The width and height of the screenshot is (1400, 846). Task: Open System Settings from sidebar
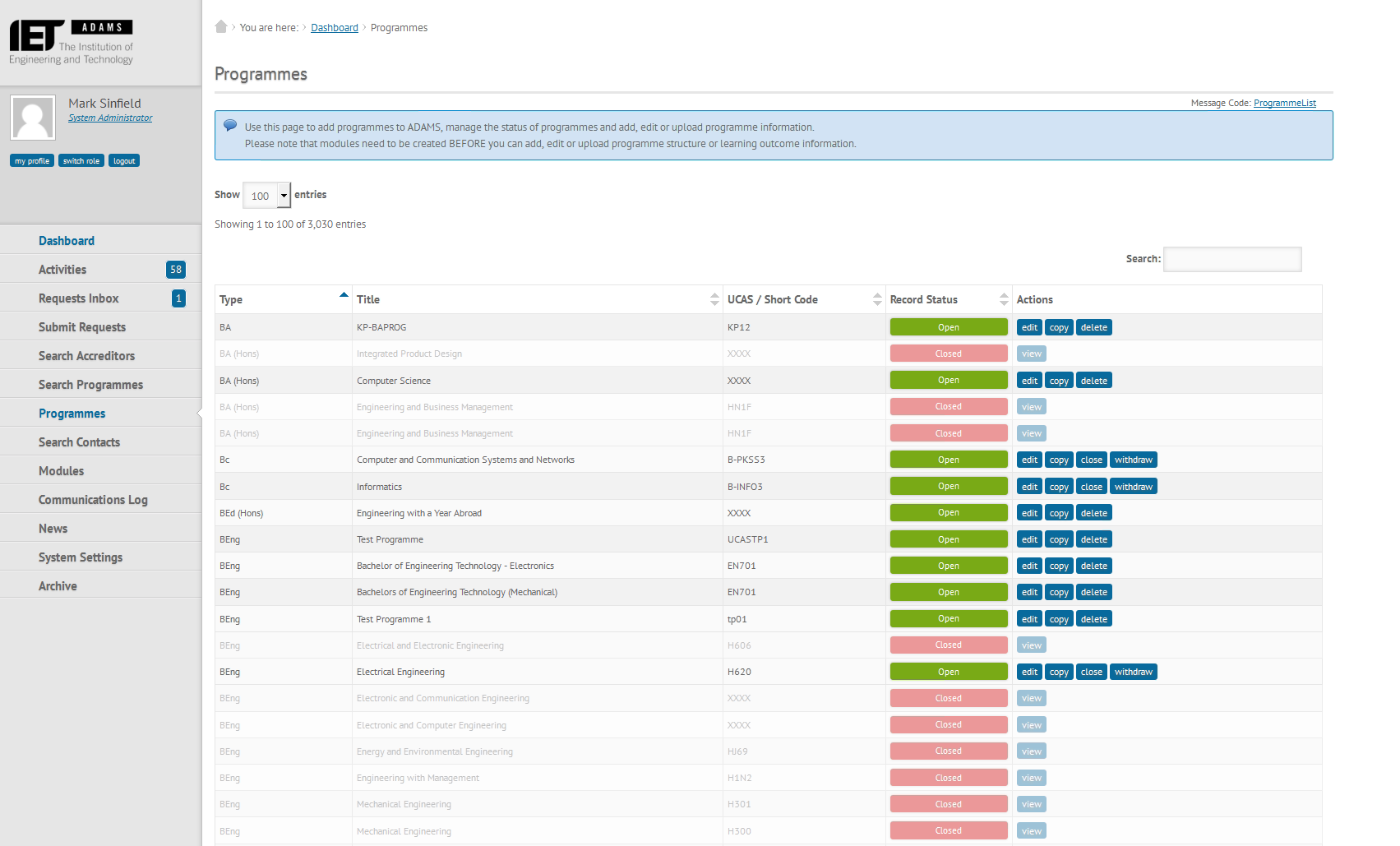tap(81, 557)
